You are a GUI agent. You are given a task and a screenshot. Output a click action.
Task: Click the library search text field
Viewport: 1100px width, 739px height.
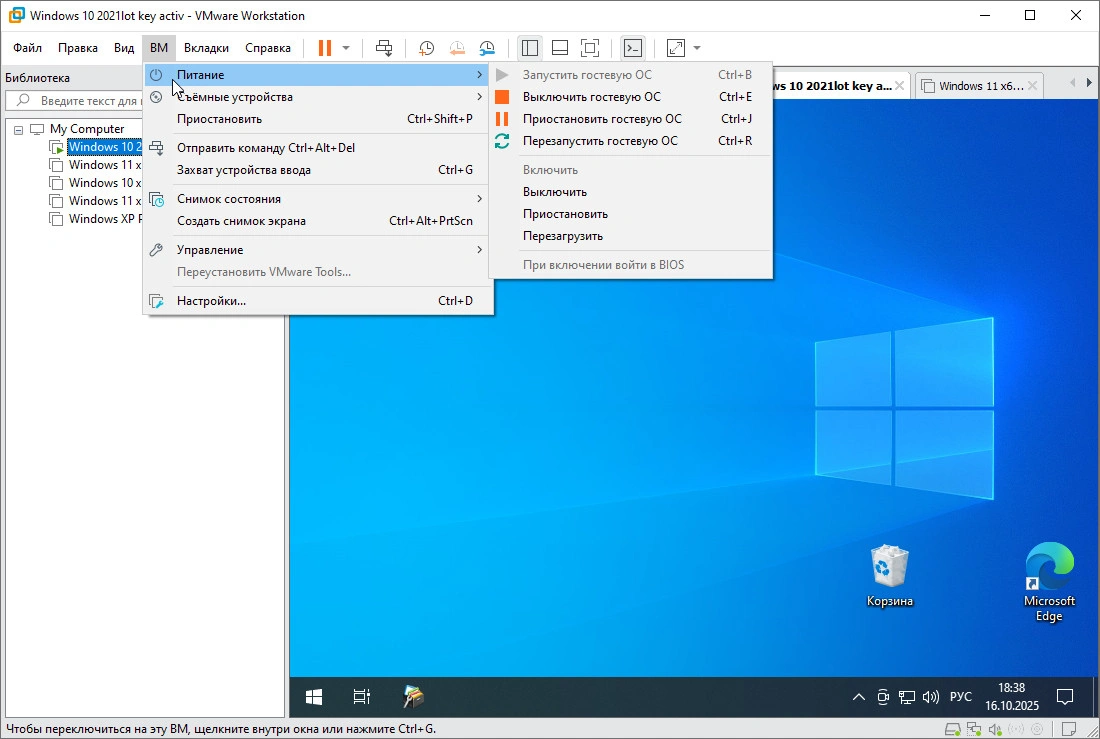click(88, 101)
